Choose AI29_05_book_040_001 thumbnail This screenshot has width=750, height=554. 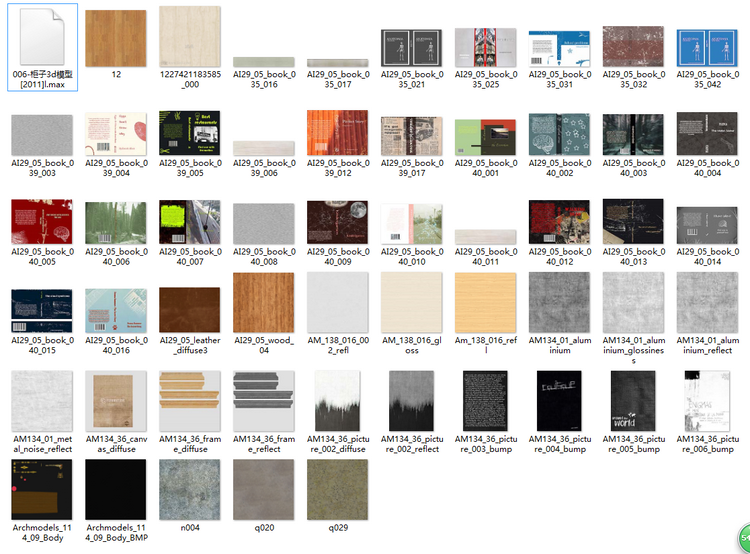pyautogui.click(x=485, y=137)
